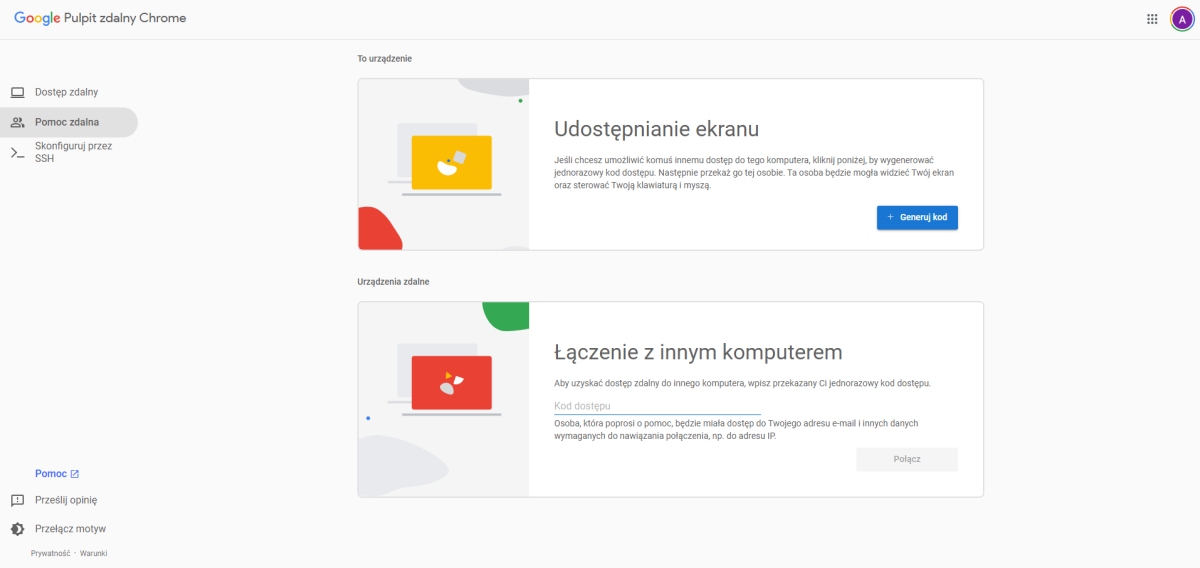
Task: Click the laptop icon for Dostęp zdalny
Action: (x=17, y=92)
